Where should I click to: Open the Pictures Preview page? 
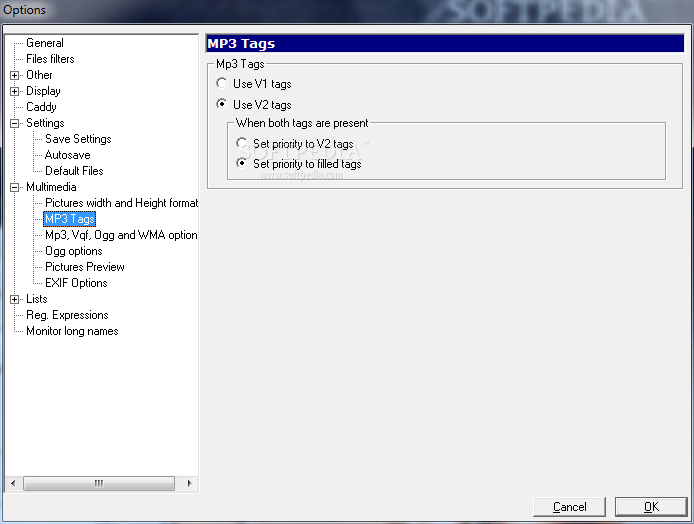[85, 267]
